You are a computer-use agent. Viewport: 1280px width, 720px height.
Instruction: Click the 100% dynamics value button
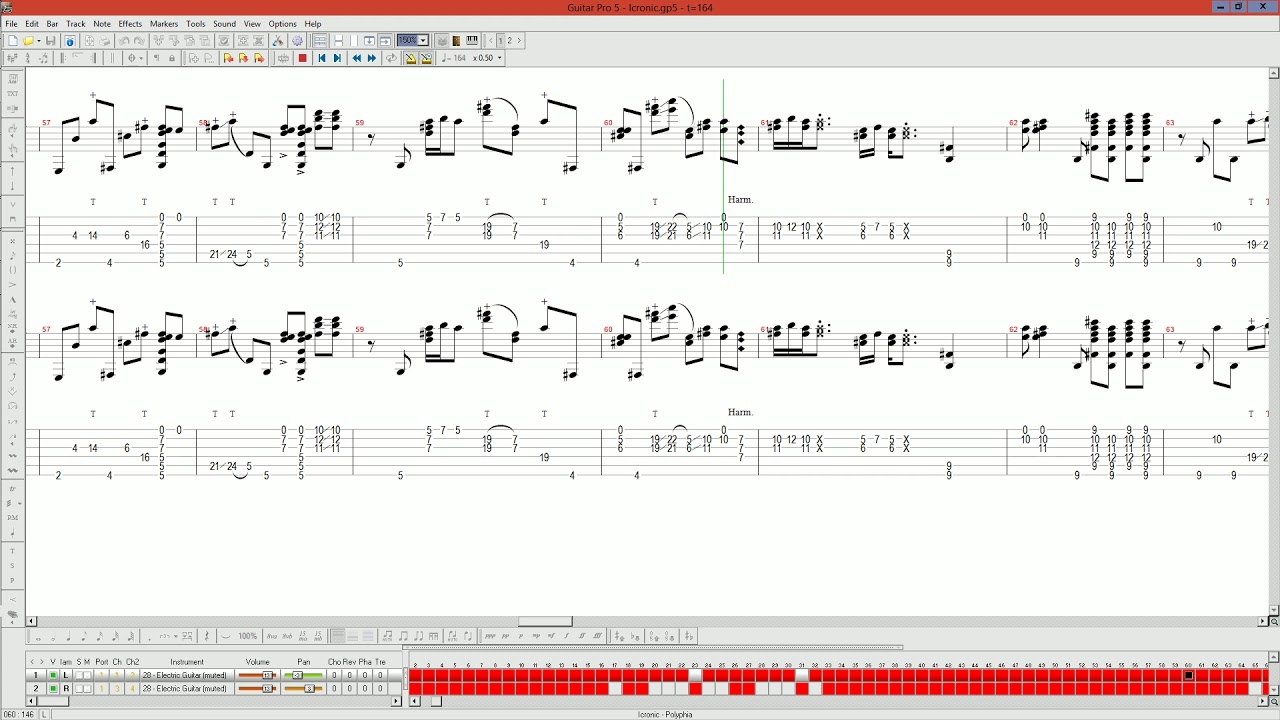coord(248,636)
